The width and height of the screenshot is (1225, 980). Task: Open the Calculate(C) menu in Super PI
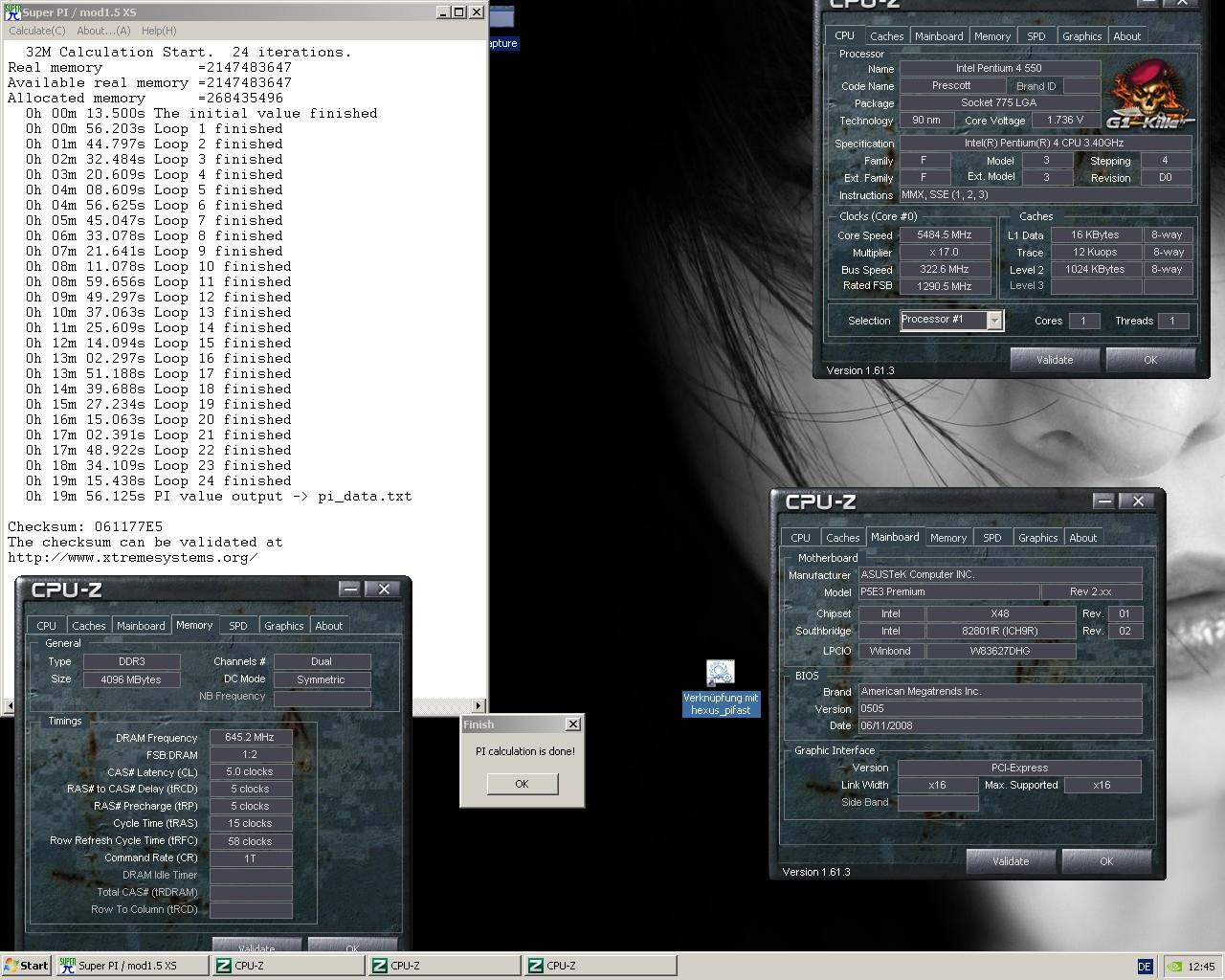pos(37,31)
